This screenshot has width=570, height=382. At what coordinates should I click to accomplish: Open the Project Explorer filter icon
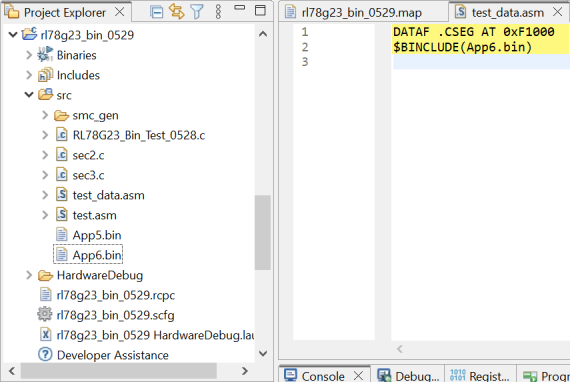[x=197, y=12]
